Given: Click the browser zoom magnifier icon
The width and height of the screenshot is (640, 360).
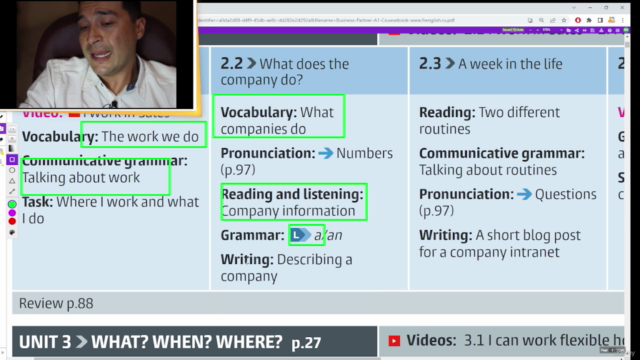Looking at the screenshot, I should pos(541,20).
